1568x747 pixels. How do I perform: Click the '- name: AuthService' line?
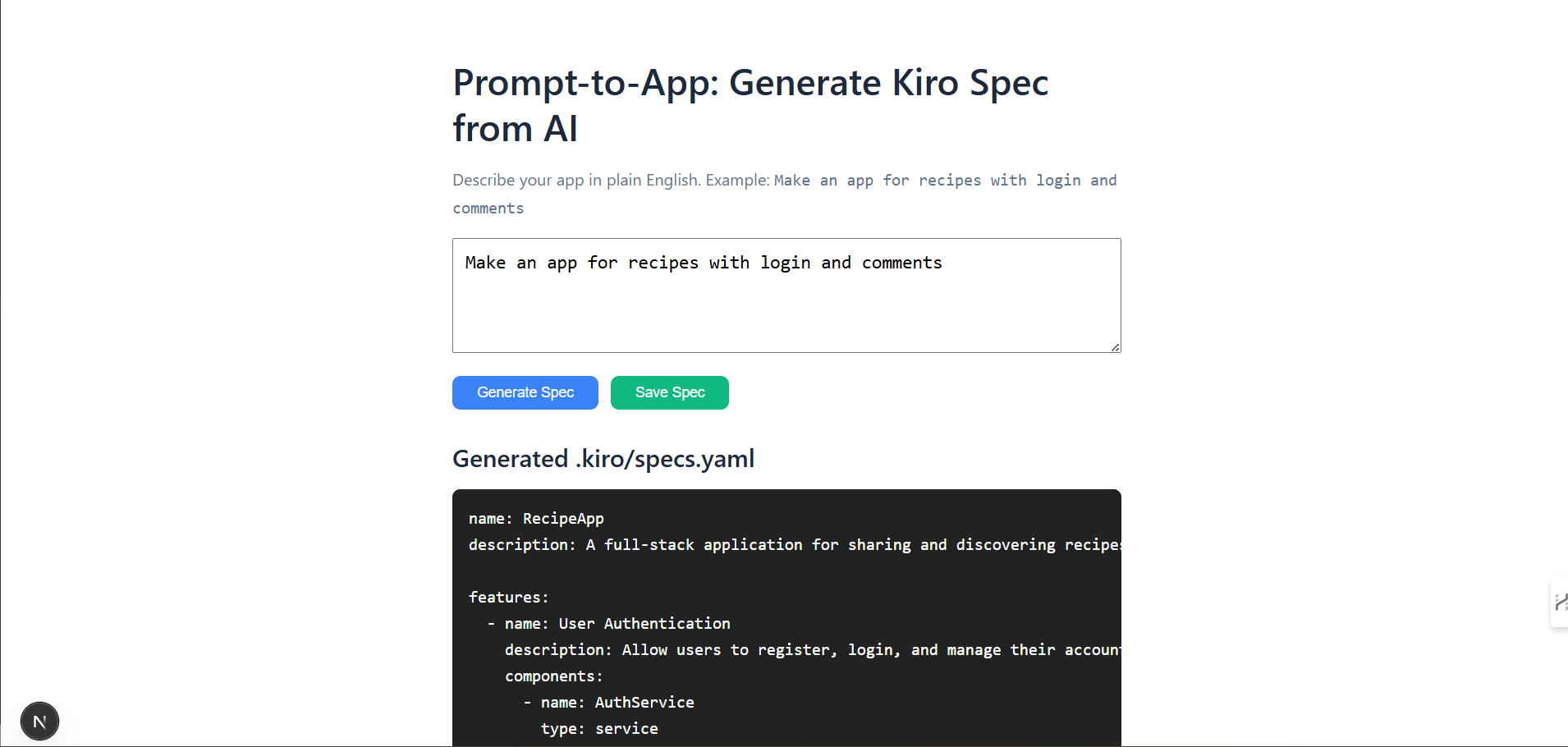608,703
